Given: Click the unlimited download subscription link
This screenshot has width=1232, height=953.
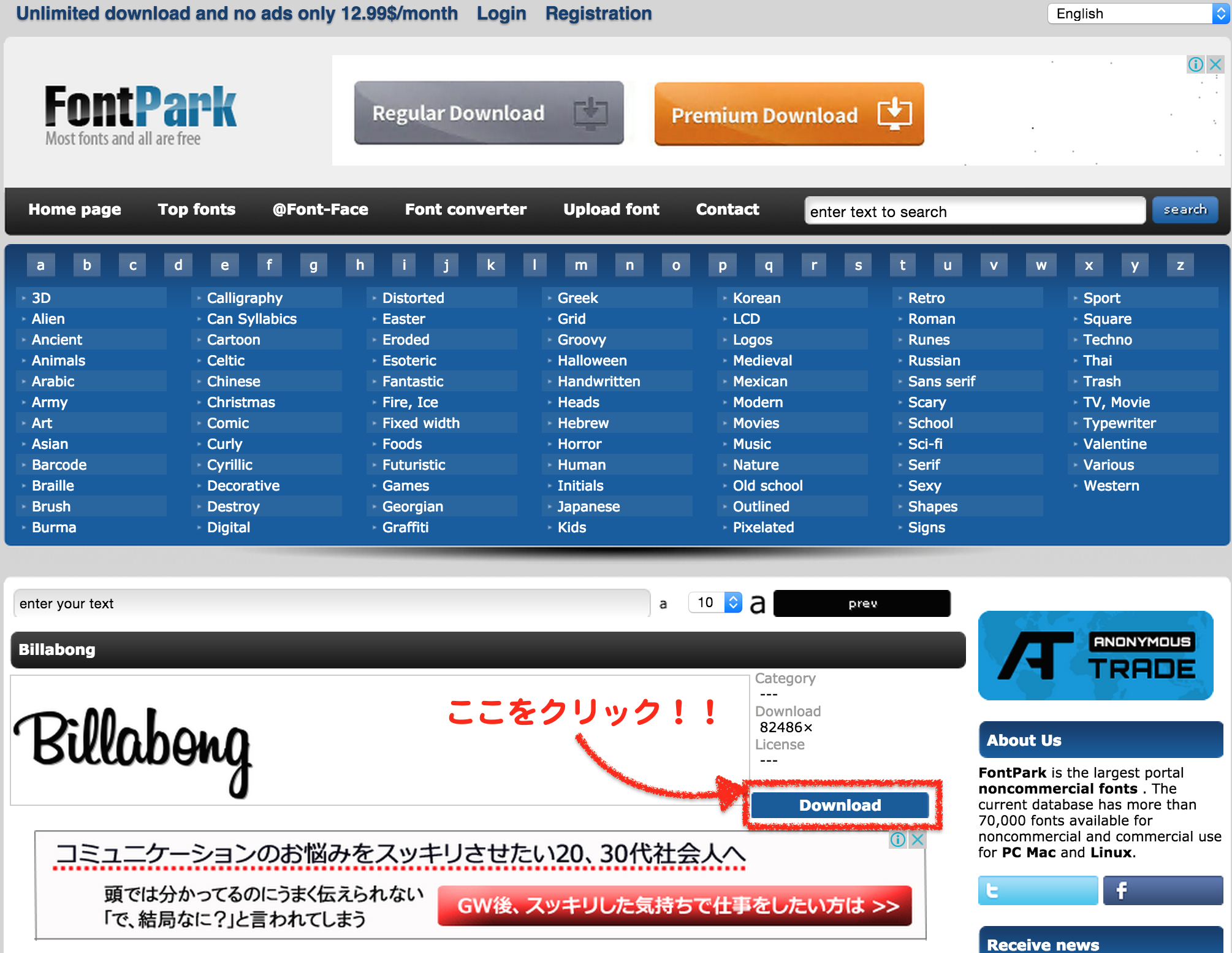Looking at the screenshot, I should tap(237, 13).
